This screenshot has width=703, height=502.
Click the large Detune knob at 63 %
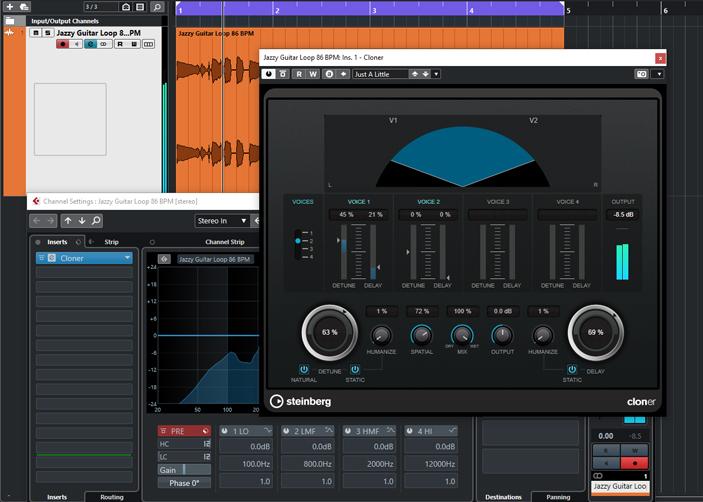coord(330,331)
